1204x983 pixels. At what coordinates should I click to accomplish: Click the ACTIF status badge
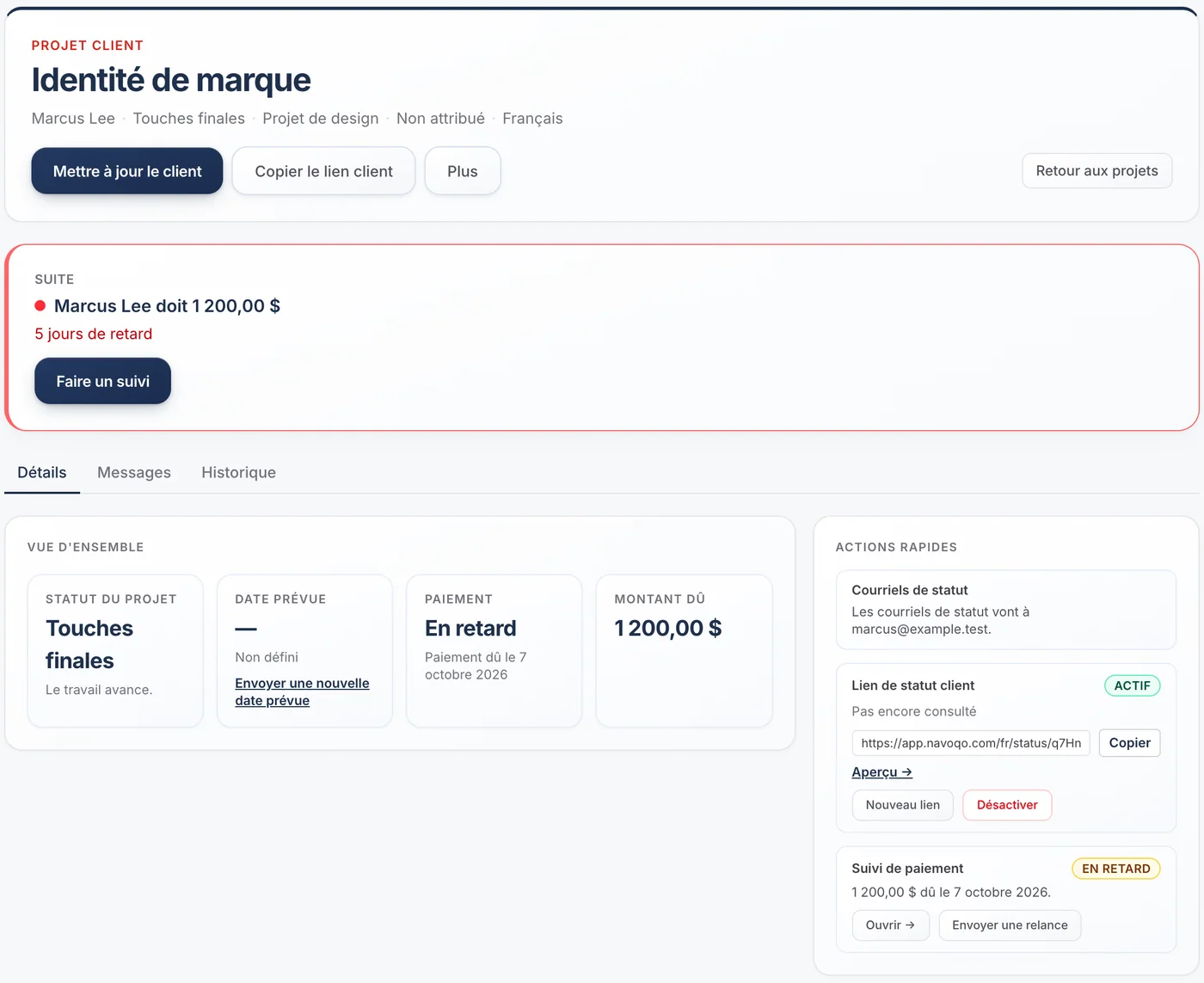(1132, 685)
